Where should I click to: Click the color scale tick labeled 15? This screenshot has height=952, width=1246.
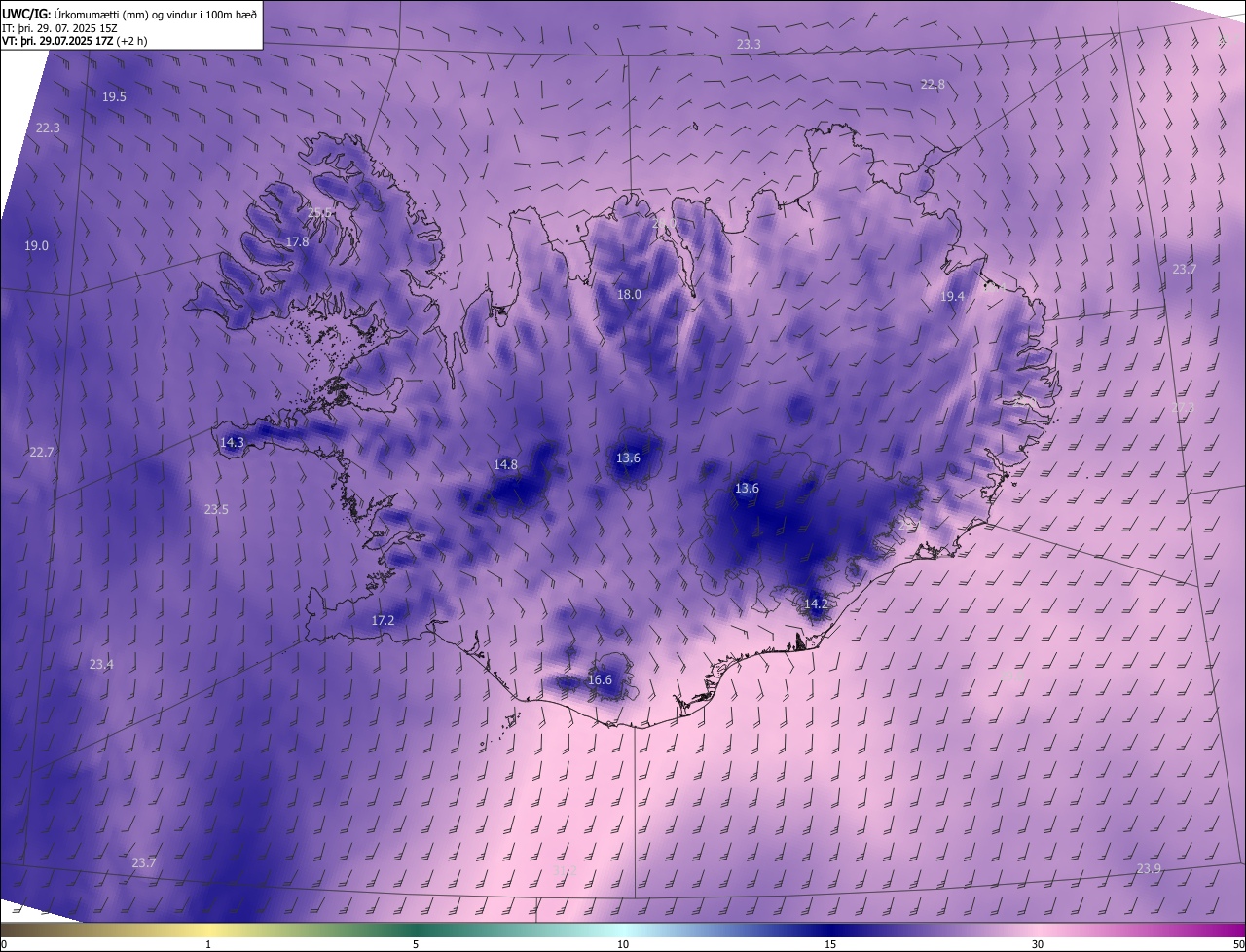pos(830,944)
